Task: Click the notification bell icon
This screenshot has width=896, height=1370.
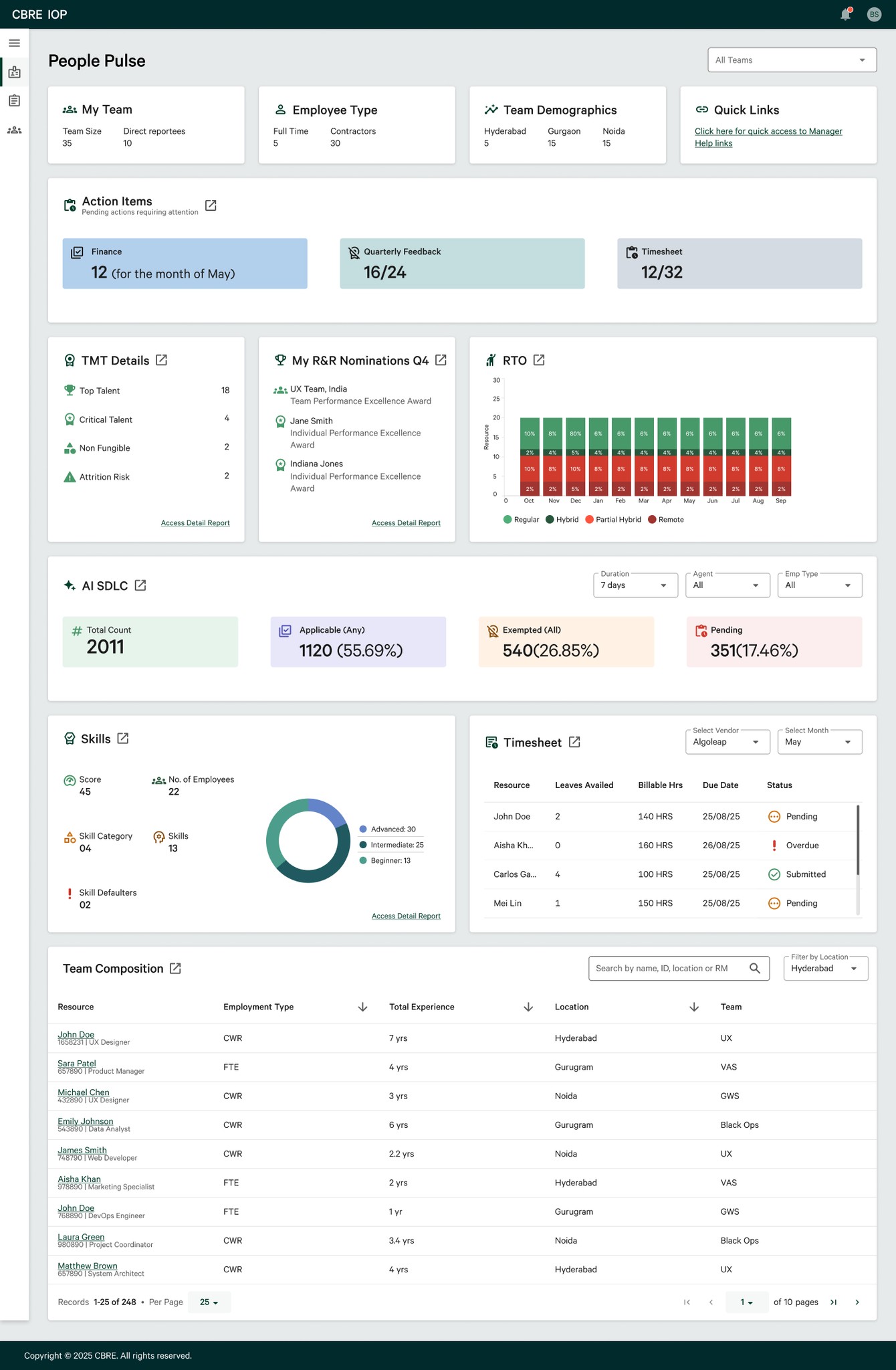Action: click(x=846, y=14)
